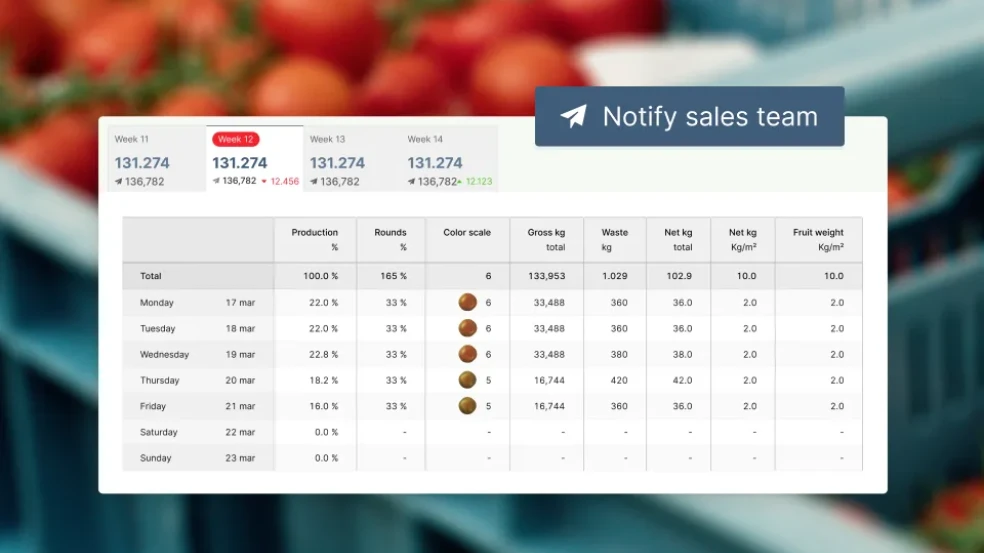
Task: Click Monday's tomato color icon
Action: [467, 302]
